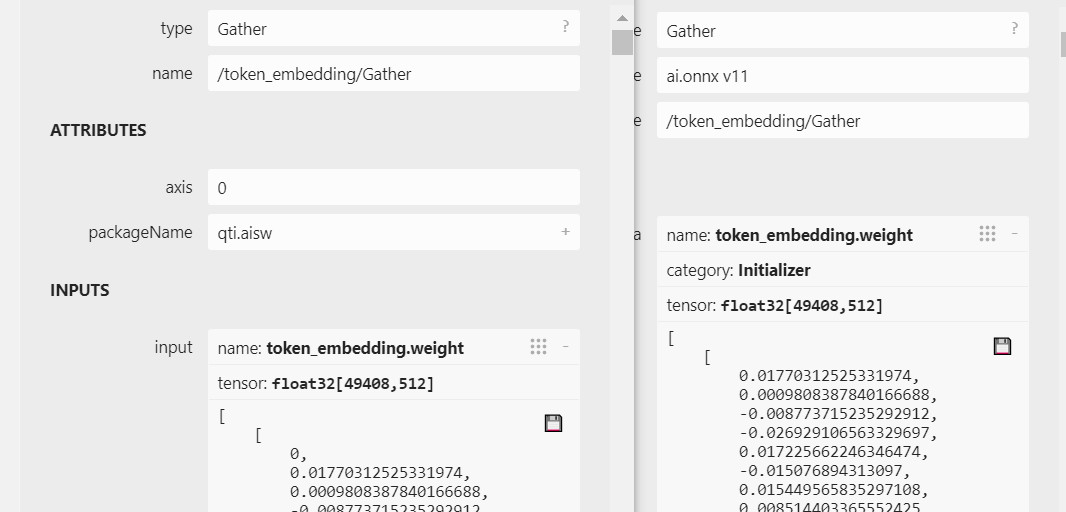Click the help icon beside the left Gather type
The height and width of the screenshot is (512, 1066).
tap(565, 28)
